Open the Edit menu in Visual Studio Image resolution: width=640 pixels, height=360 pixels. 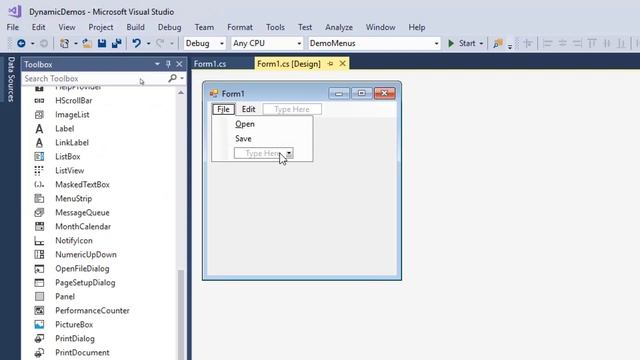[38, 27]
